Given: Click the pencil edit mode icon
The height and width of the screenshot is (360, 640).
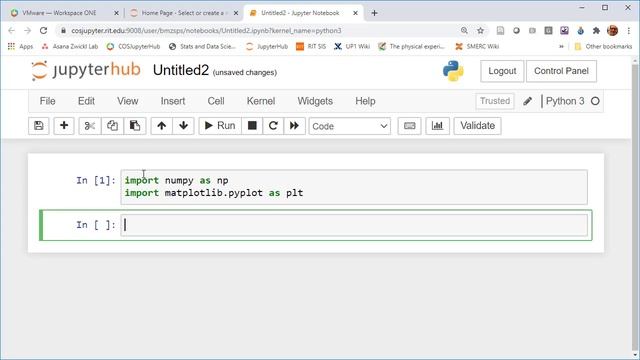Looking at the screenshot, I should [527, 101].
